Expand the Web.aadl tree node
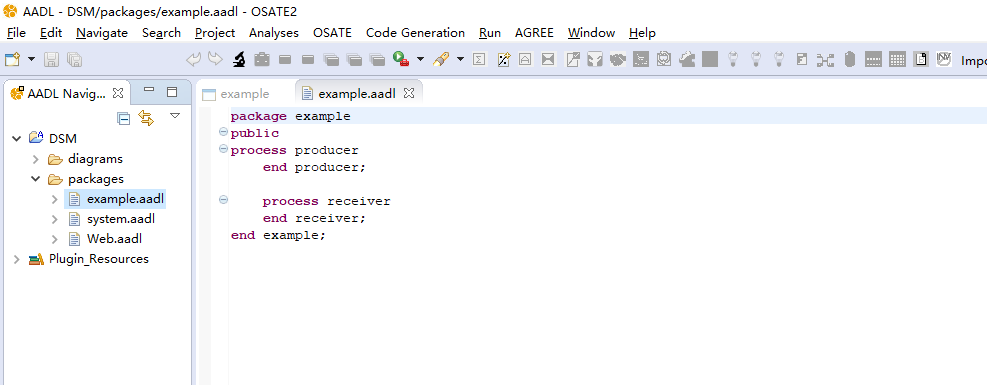The image size is (987, 385). pyautogui.click(x=55, y=239)
